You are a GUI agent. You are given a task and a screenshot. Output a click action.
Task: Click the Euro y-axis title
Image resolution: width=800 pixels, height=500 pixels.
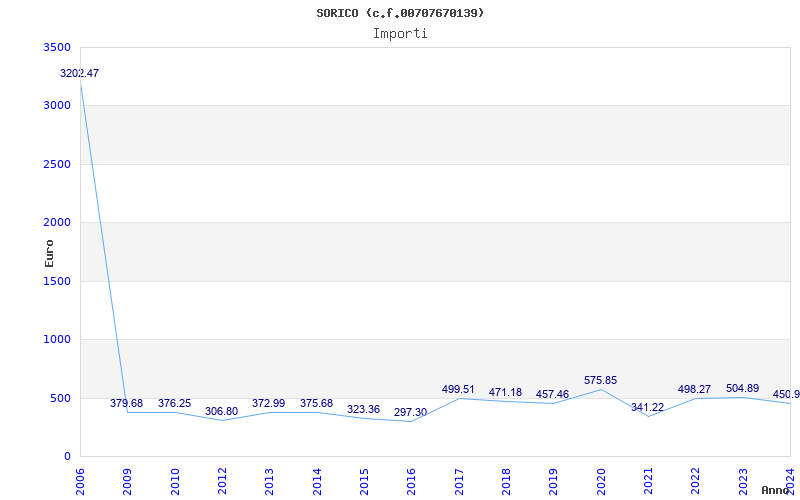tap(49, 253)
